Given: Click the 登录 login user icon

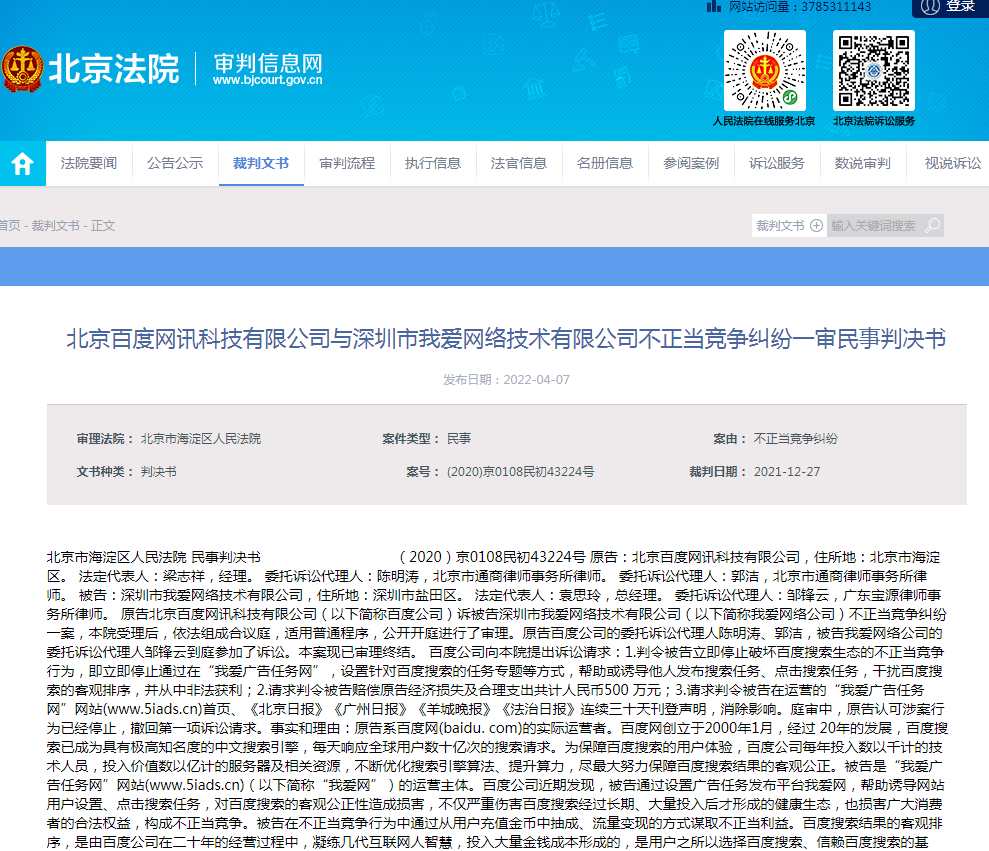Looking at the screenshot, I should (930, 6).
